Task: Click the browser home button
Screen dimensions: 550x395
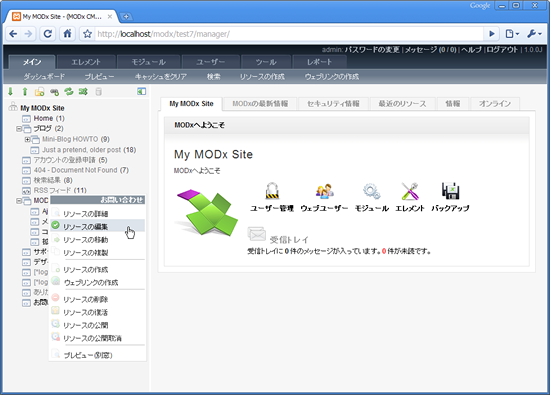Action: [67, 34]
